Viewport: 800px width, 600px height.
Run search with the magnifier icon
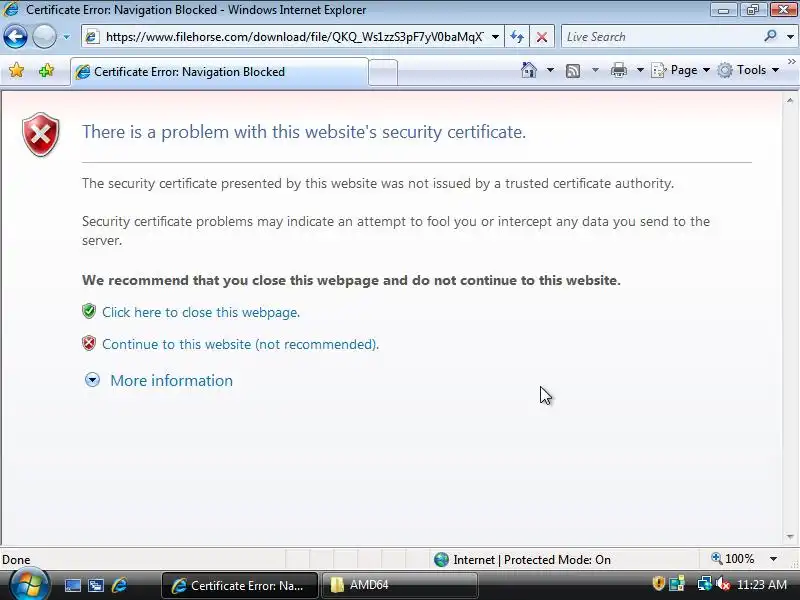tap(770, 36)
